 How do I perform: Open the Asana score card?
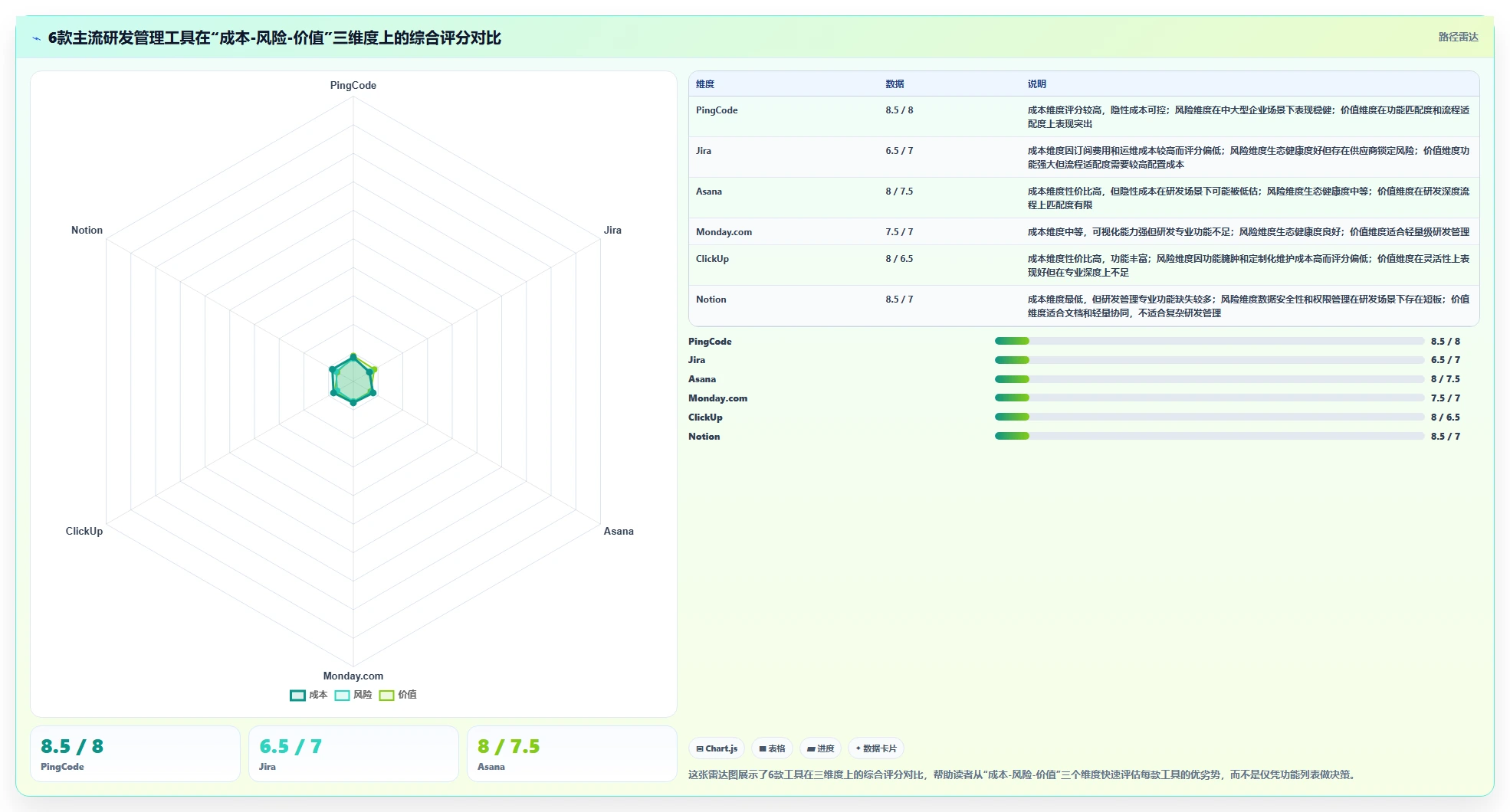[572, 754]
